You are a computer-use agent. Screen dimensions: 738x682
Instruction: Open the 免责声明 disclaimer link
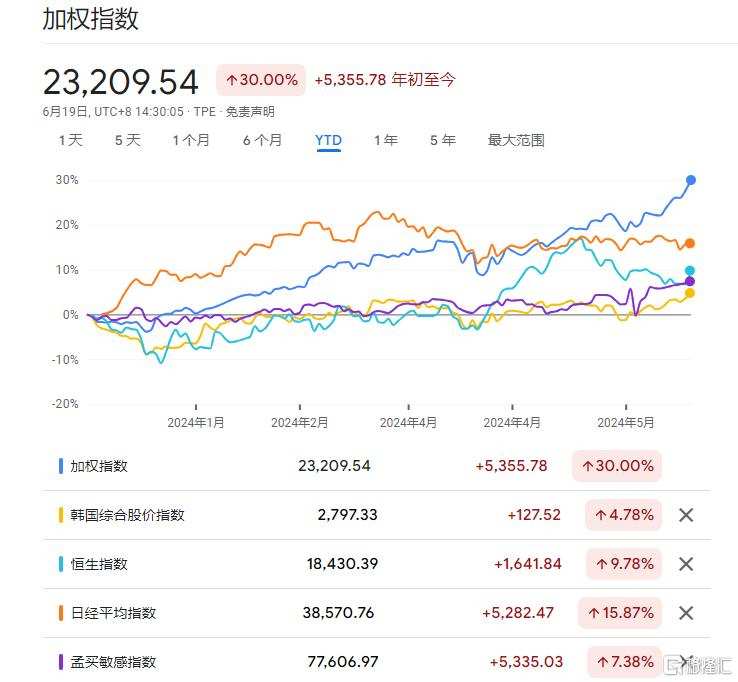click(x=250, y=112)
